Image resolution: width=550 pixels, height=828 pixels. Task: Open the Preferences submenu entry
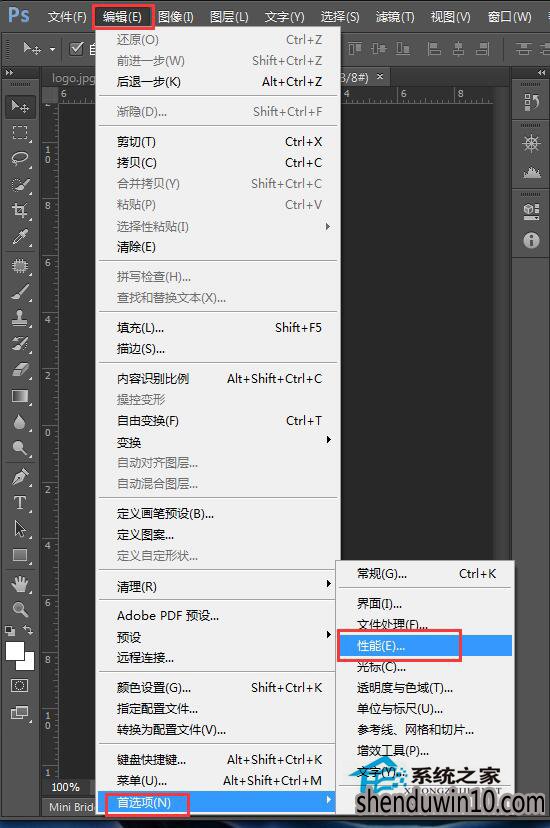[x=217, y=802]
